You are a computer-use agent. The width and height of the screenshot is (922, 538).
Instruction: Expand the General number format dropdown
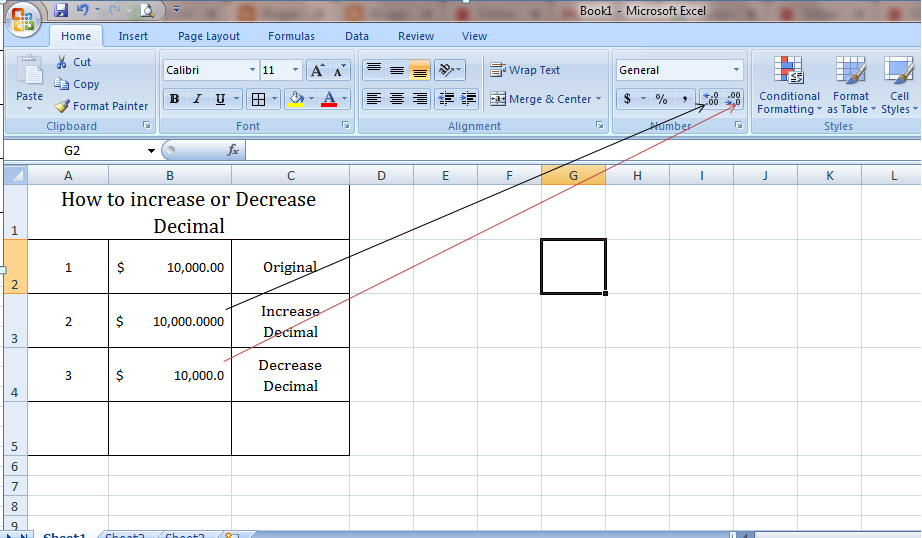736,70
